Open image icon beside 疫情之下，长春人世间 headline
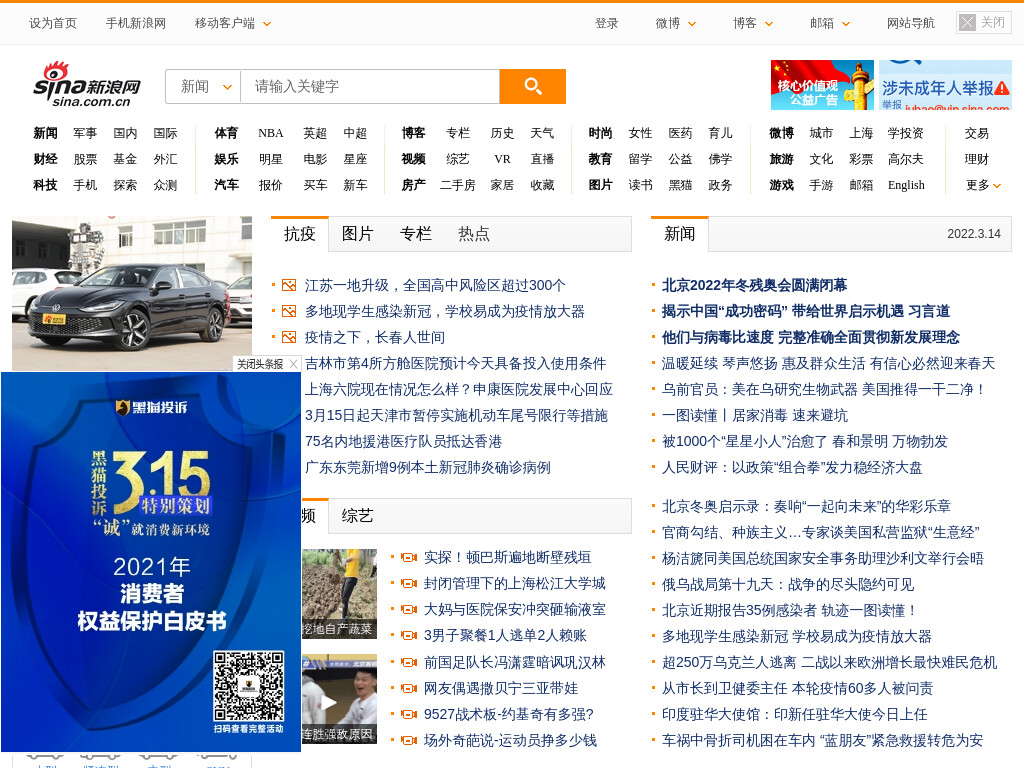Viewport: 1024px width, 768px height. tap(289, 338)
